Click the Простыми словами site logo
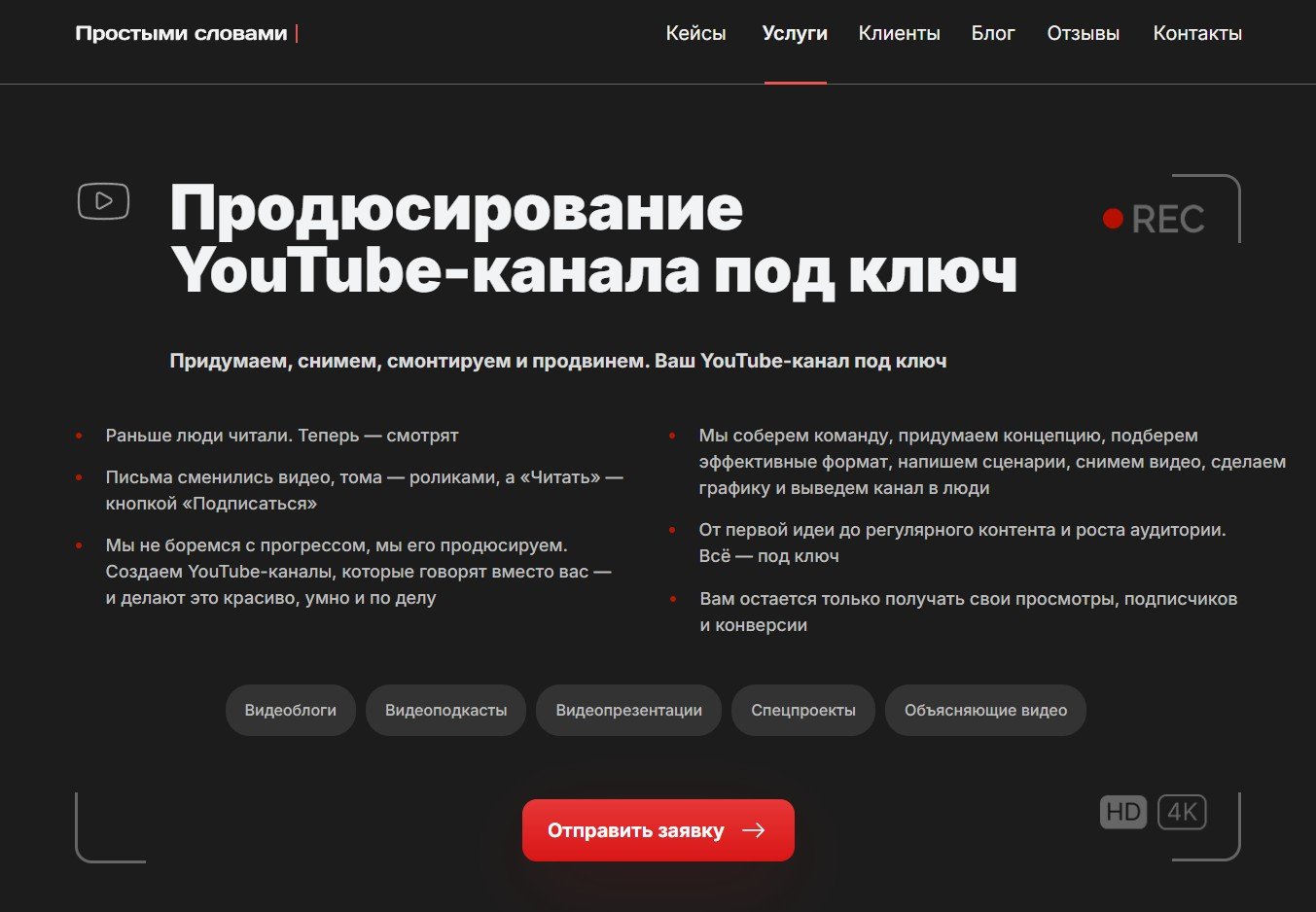The image size is (1316, 912). coord(186,33)
